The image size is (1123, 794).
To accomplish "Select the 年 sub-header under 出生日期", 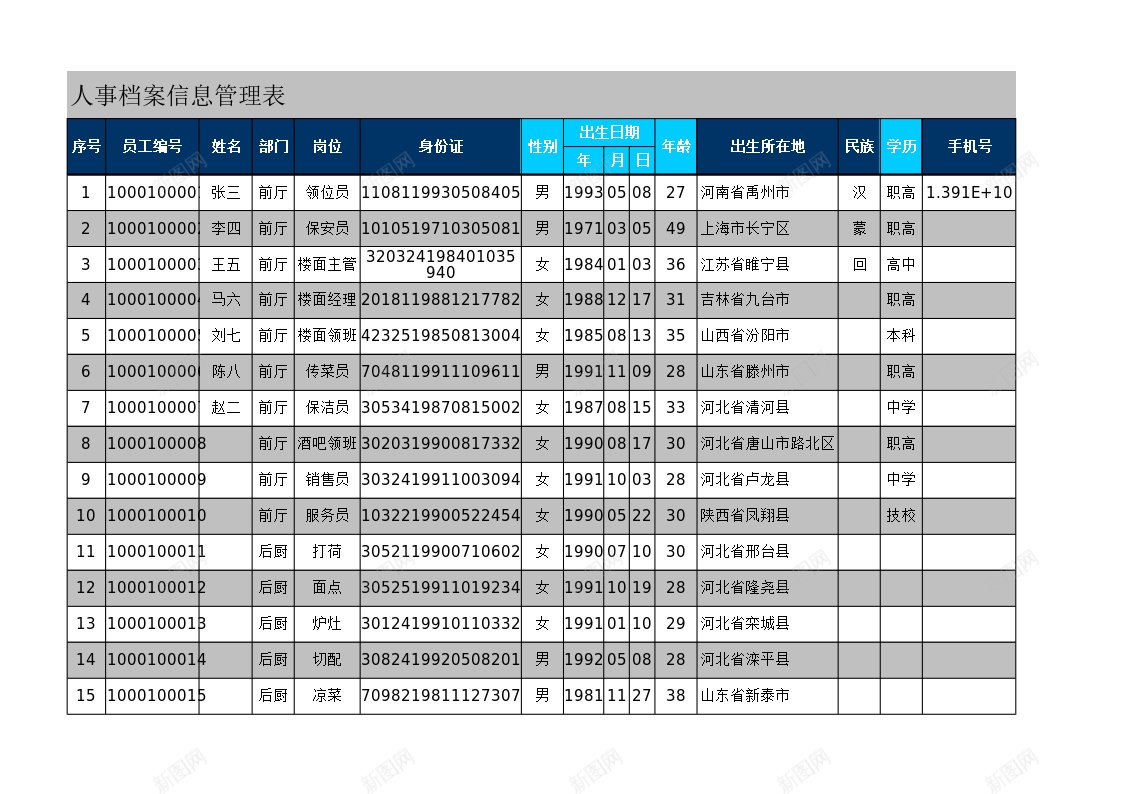I will tap(583, 160).
